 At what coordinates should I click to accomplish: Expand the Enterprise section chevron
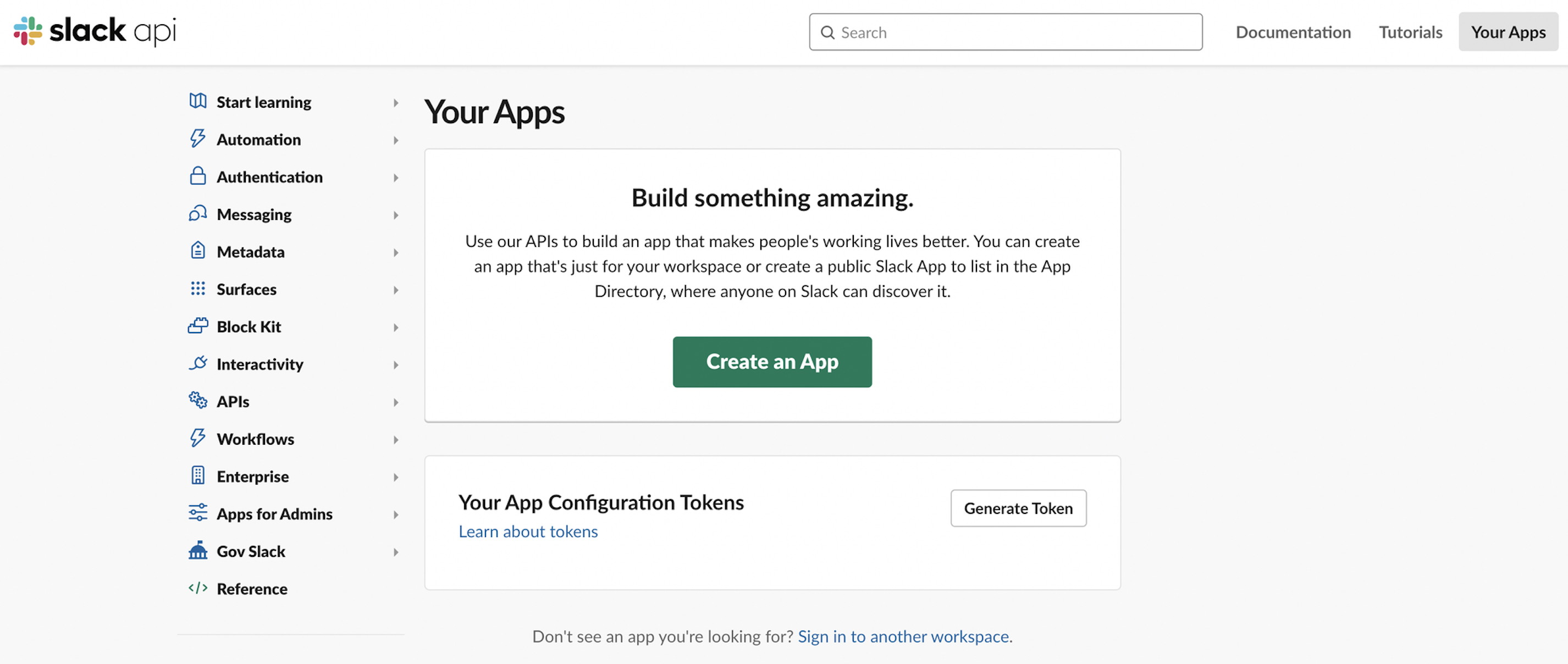click(396, 477)
